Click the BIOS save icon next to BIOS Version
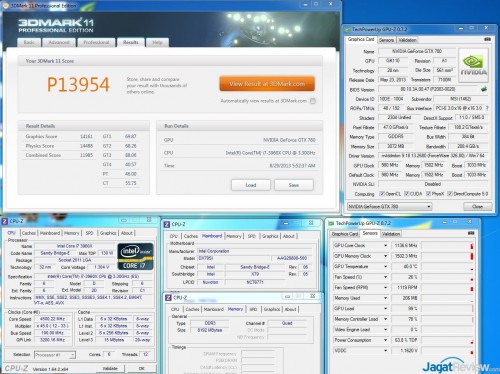The image size is (500, 374). (484, 89)
